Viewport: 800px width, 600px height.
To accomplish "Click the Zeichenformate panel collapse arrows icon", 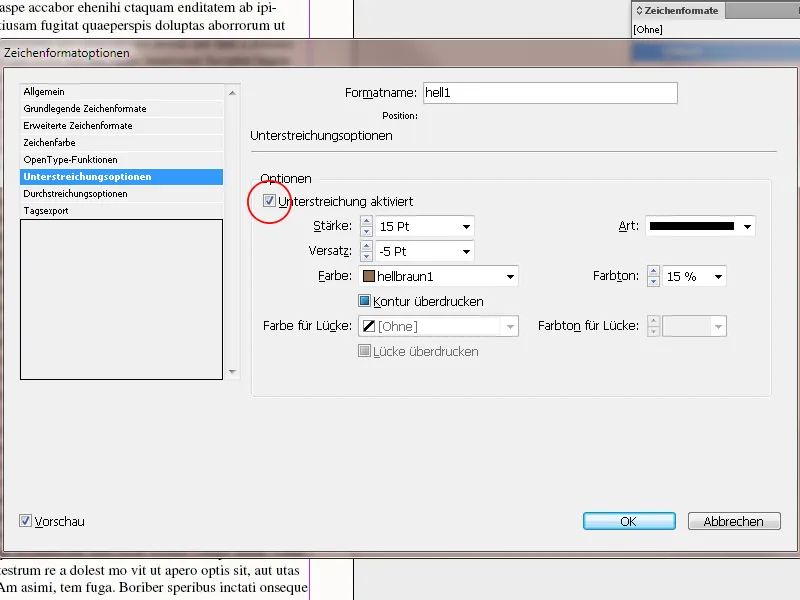I will click(x=639, y=11).
